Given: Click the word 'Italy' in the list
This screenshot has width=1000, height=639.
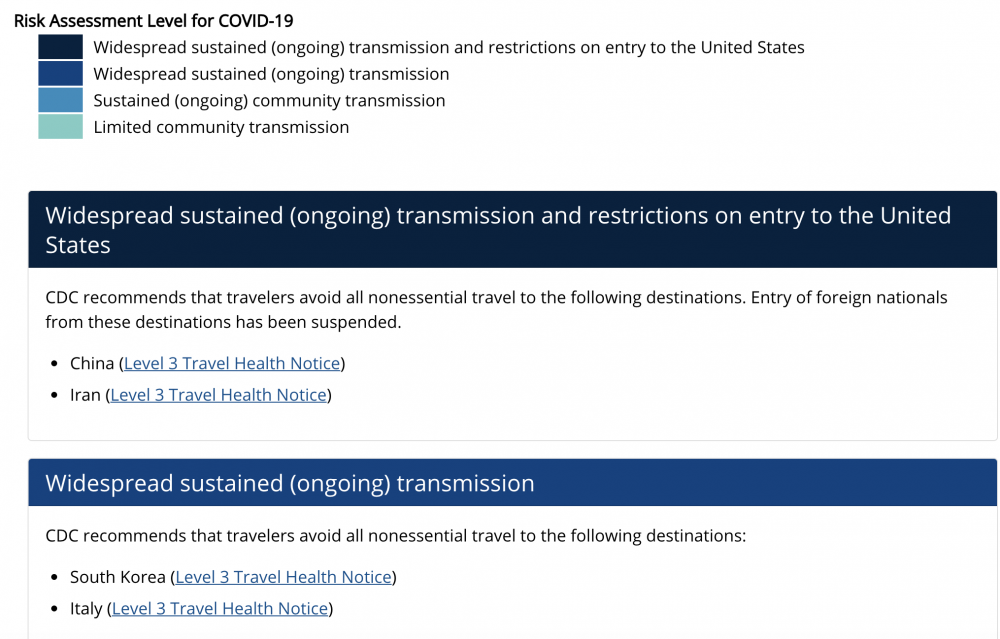Looking at the screenshot, I should click(86, 608).
